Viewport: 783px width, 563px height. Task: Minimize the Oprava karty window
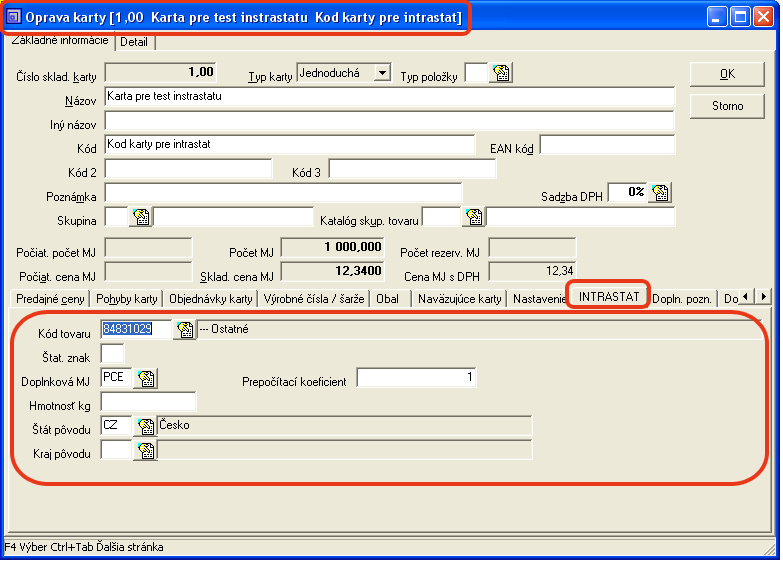tap(717, 17)
